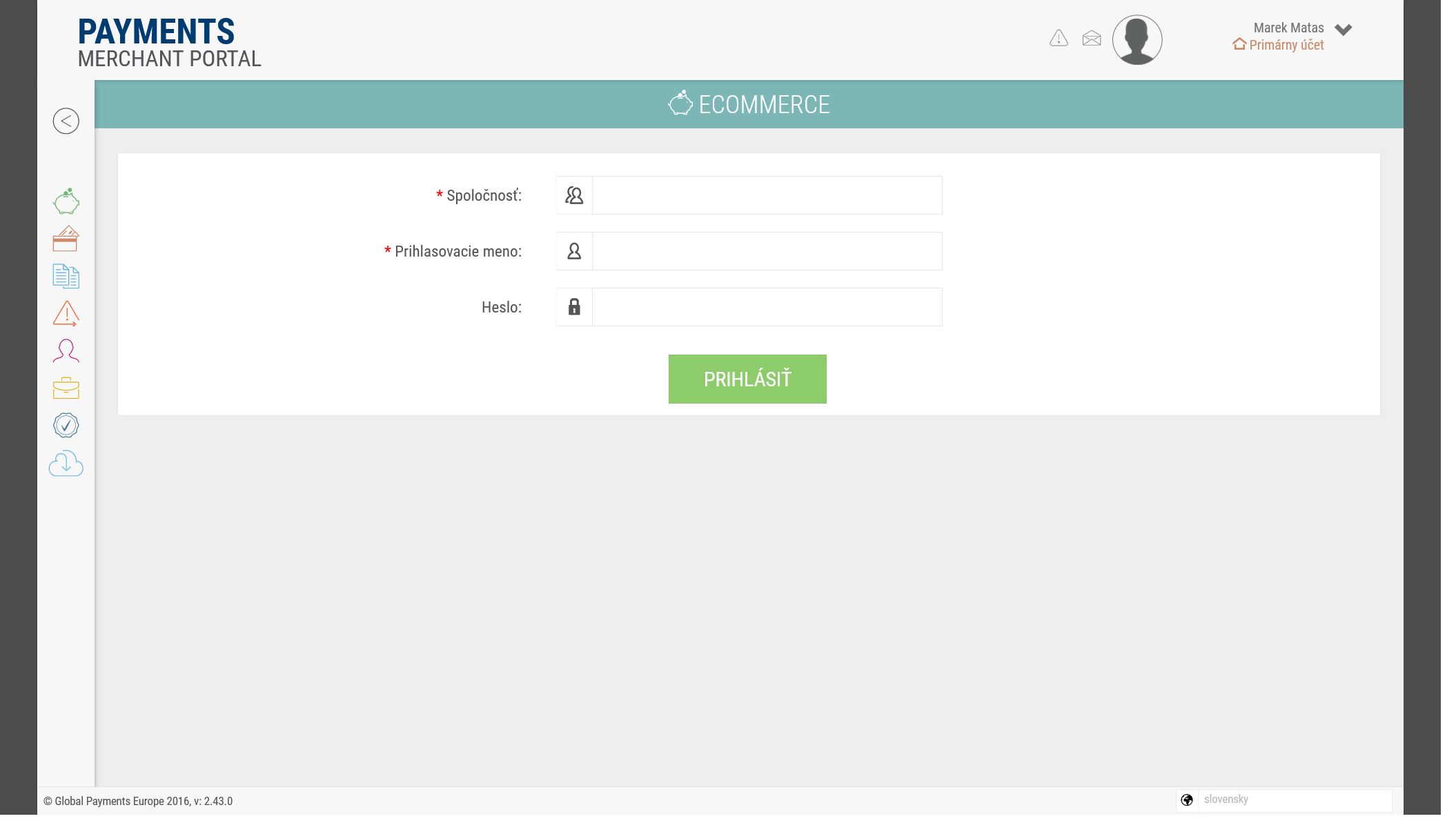Open the credit card sidebar icon
1456x823 pixels.
tap(66, 239)
